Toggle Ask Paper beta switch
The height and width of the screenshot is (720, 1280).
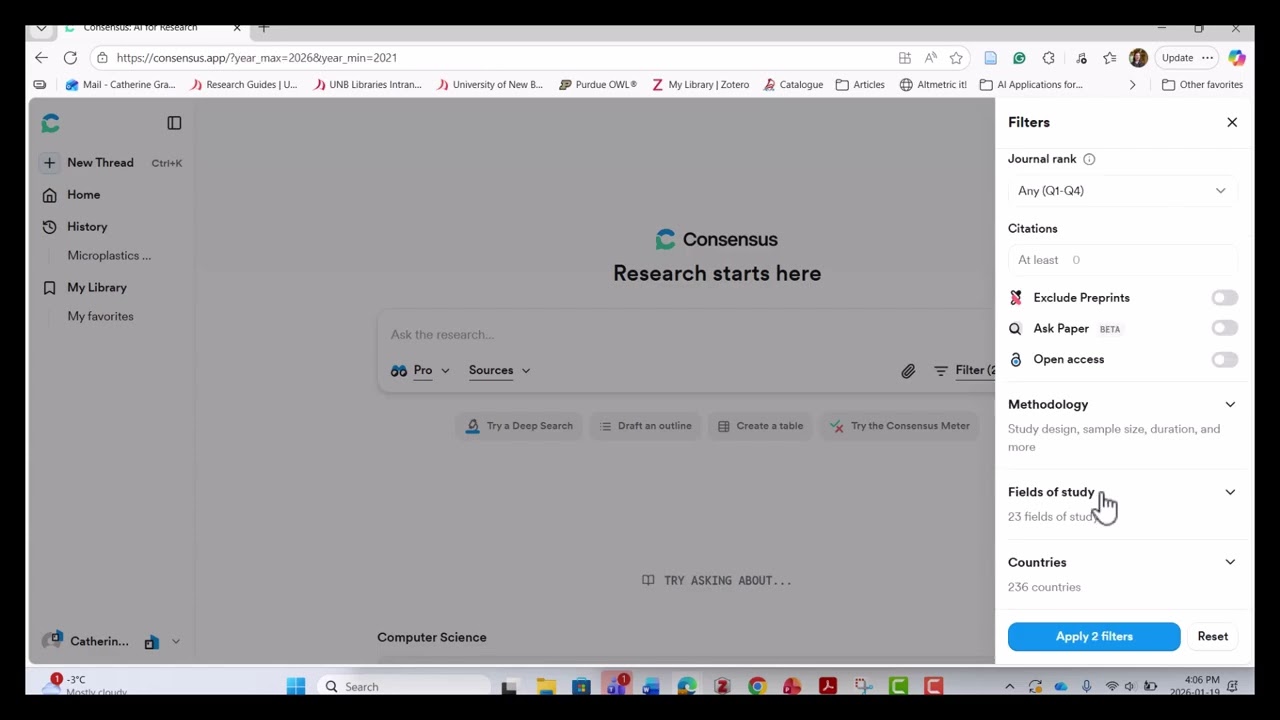coord(1224,328)
